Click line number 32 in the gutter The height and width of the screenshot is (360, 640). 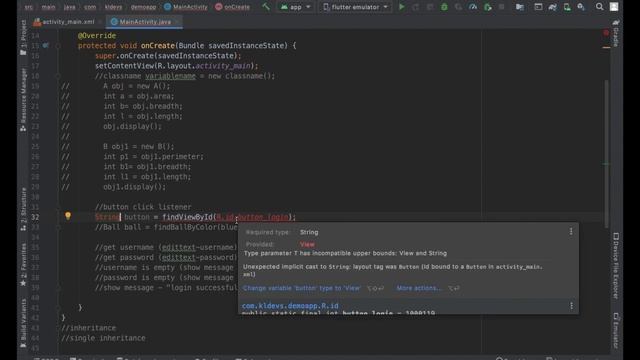click(x=35, y=217)
